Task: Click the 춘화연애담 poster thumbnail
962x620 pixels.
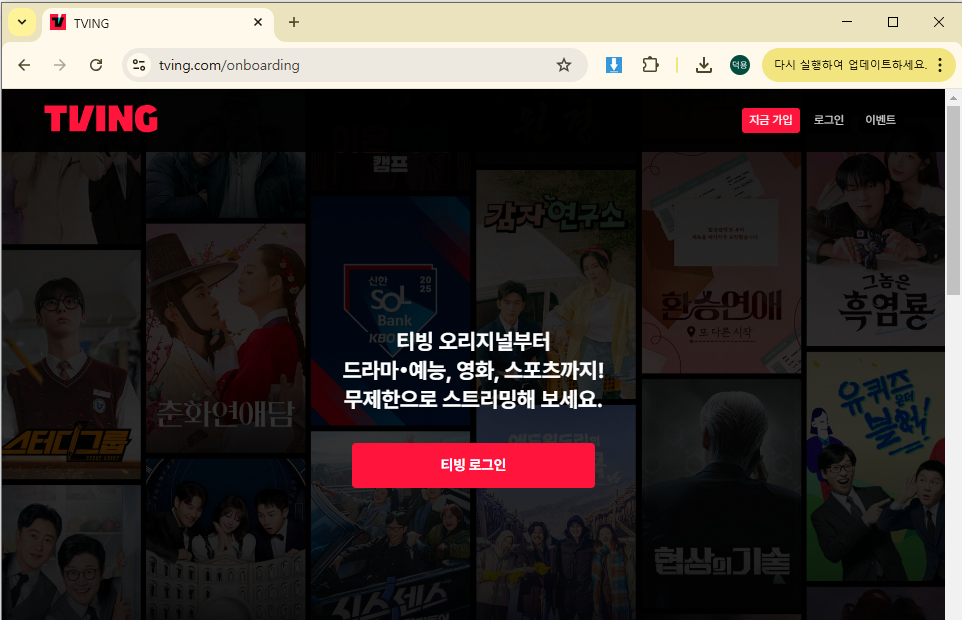Action: (226, 338)
